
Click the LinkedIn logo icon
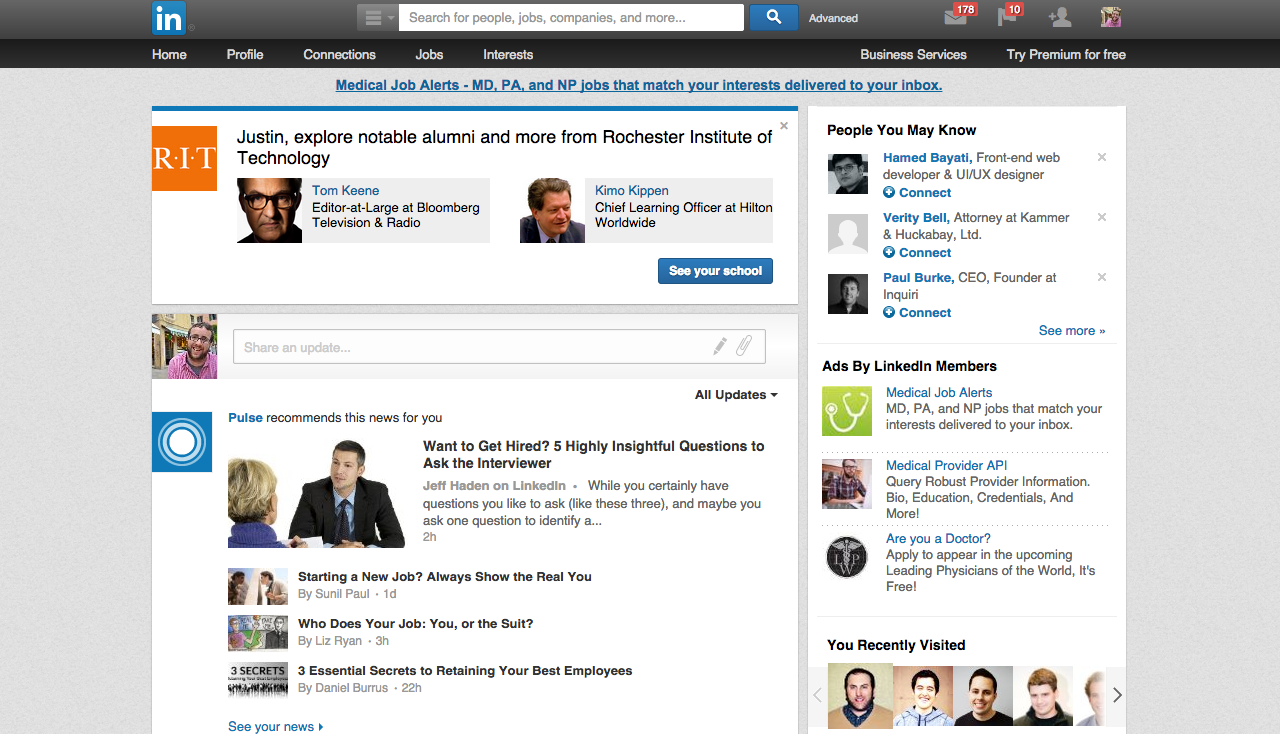(x=169, y=18)
